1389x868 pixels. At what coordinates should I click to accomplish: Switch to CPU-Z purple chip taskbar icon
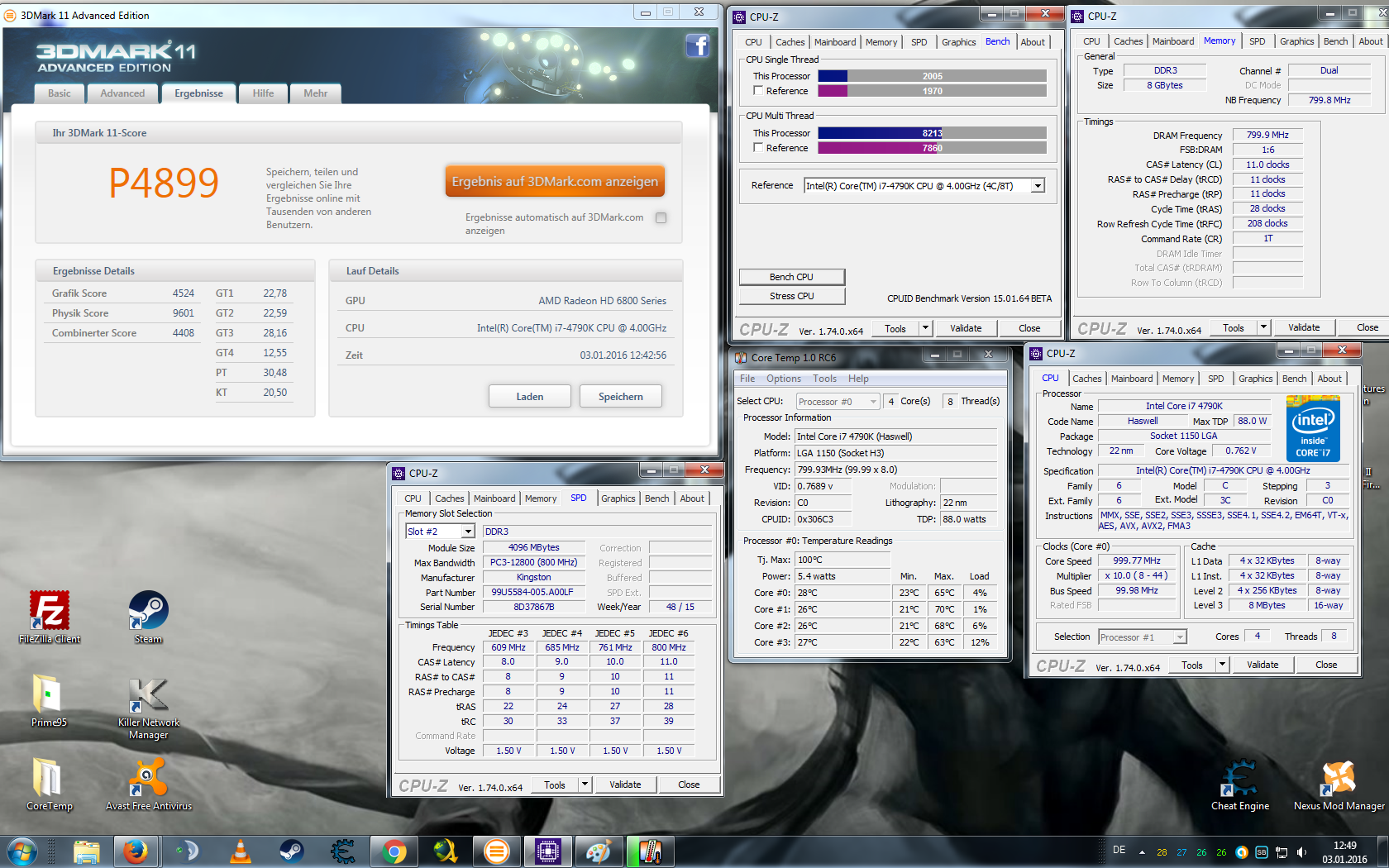548,851
